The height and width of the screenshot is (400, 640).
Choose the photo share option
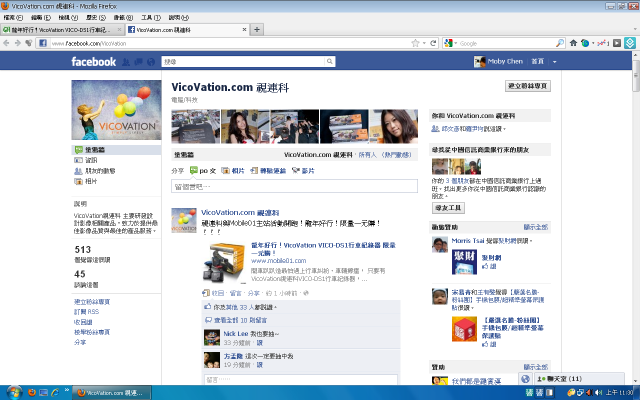point(233,171)
